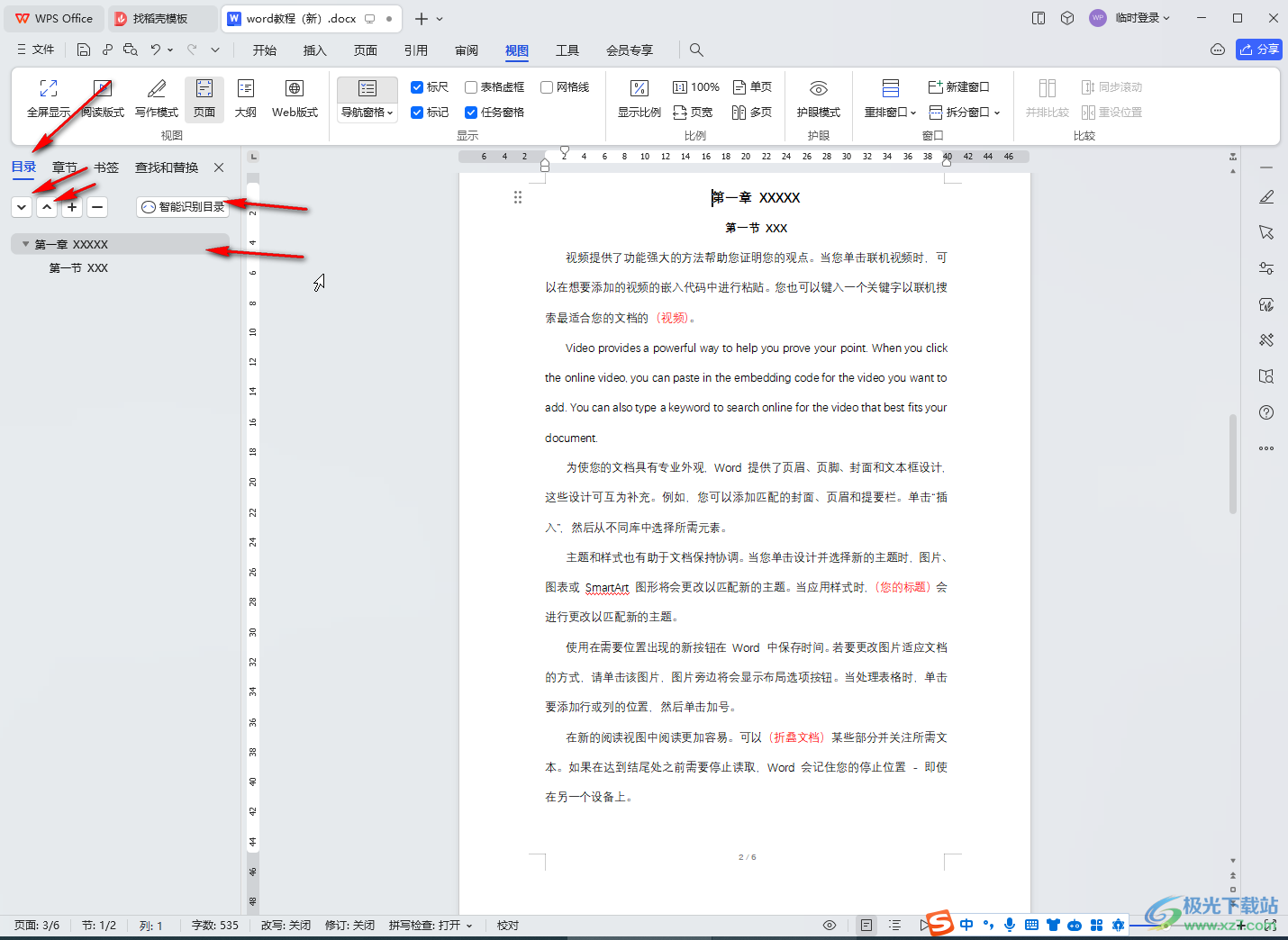Screen dimensions: 1288x940
Task: Expand all levels with down chevron button
Action: point(22,207)
